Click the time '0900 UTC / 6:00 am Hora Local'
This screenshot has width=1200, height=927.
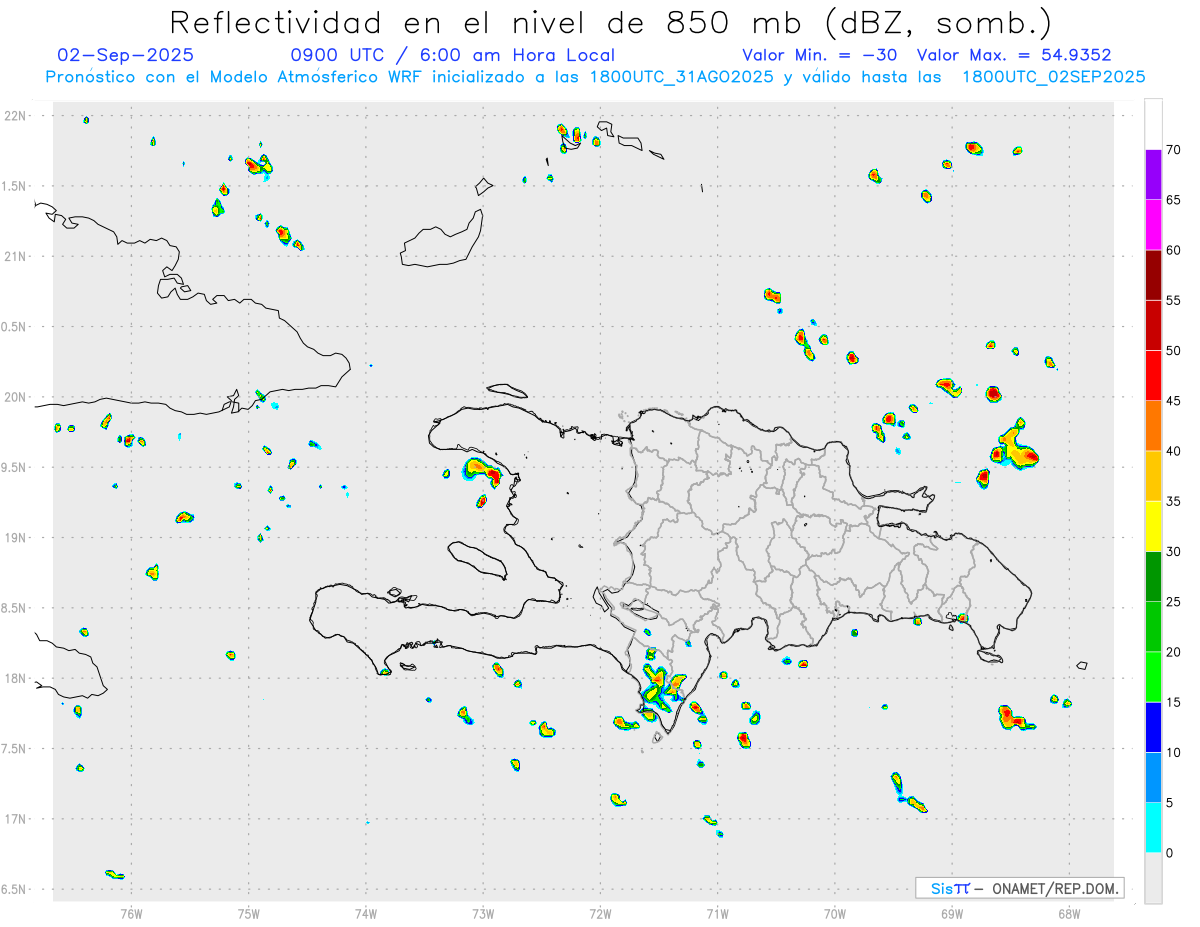coord(453,55)
